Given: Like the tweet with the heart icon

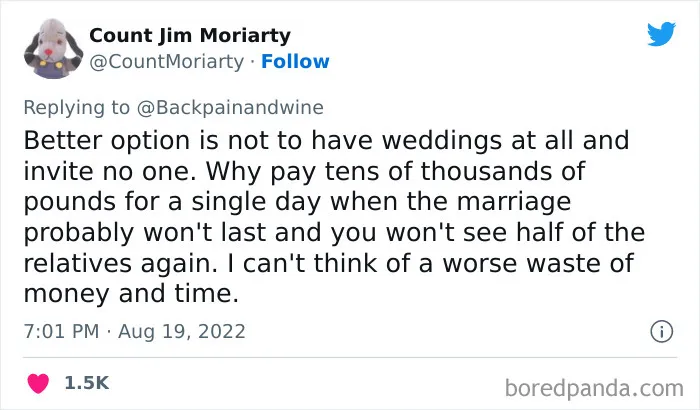Looking at the screenshot, I should click(38, 383).
